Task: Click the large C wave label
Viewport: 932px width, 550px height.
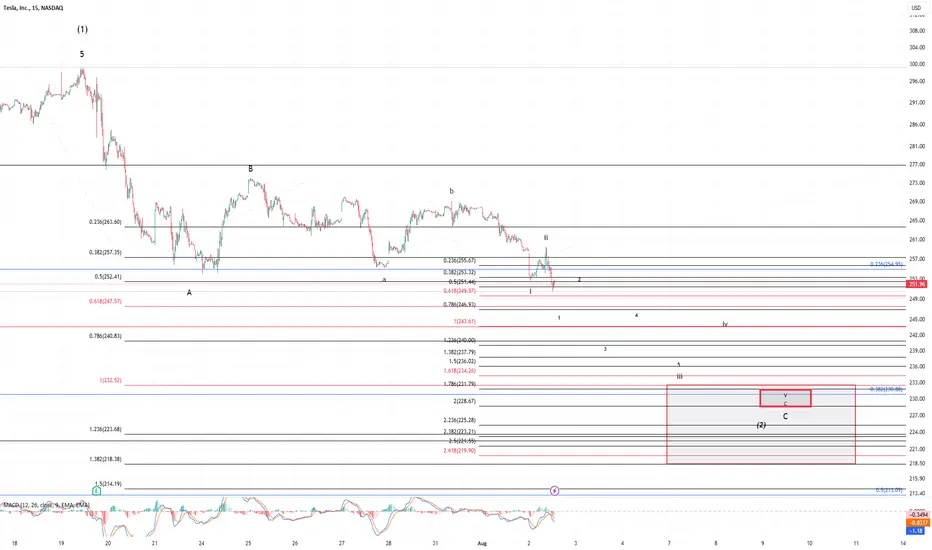Action: (785, 417)
